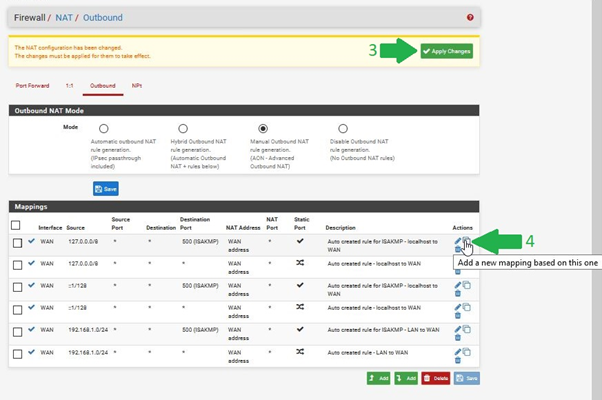Delete the LAN to WAN mapping via trash

tap(458, 358)
